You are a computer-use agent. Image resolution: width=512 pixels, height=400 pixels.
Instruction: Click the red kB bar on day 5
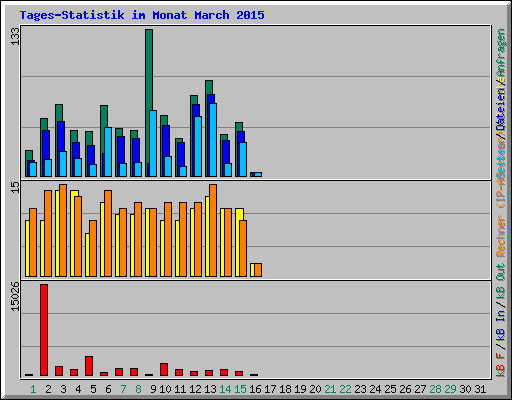coord(89,366)
